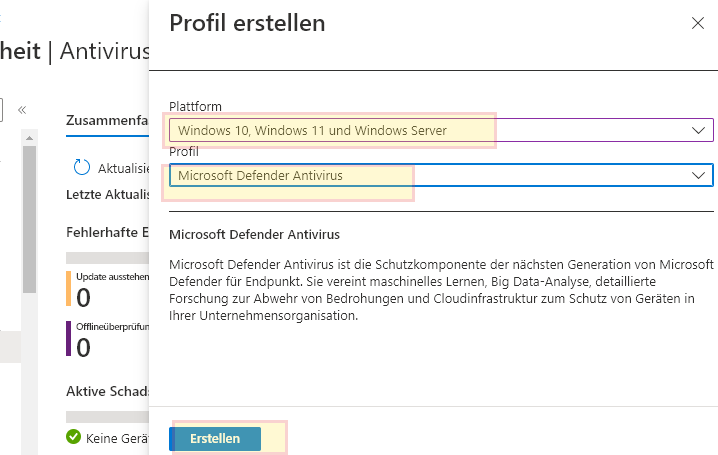Click the green checkmark status icon
Image resolution: width=718 pixels, height=455 pixels.
click(x=73, y=436)
